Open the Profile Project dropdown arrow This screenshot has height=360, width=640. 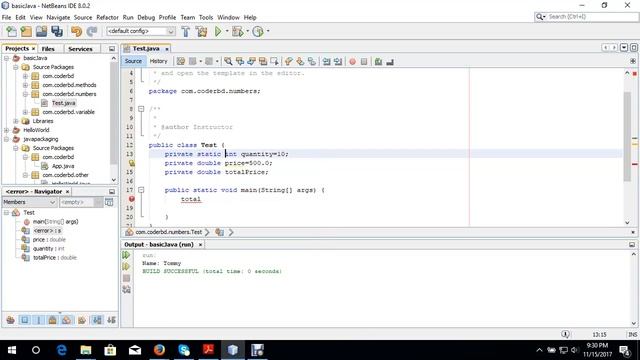268,31
